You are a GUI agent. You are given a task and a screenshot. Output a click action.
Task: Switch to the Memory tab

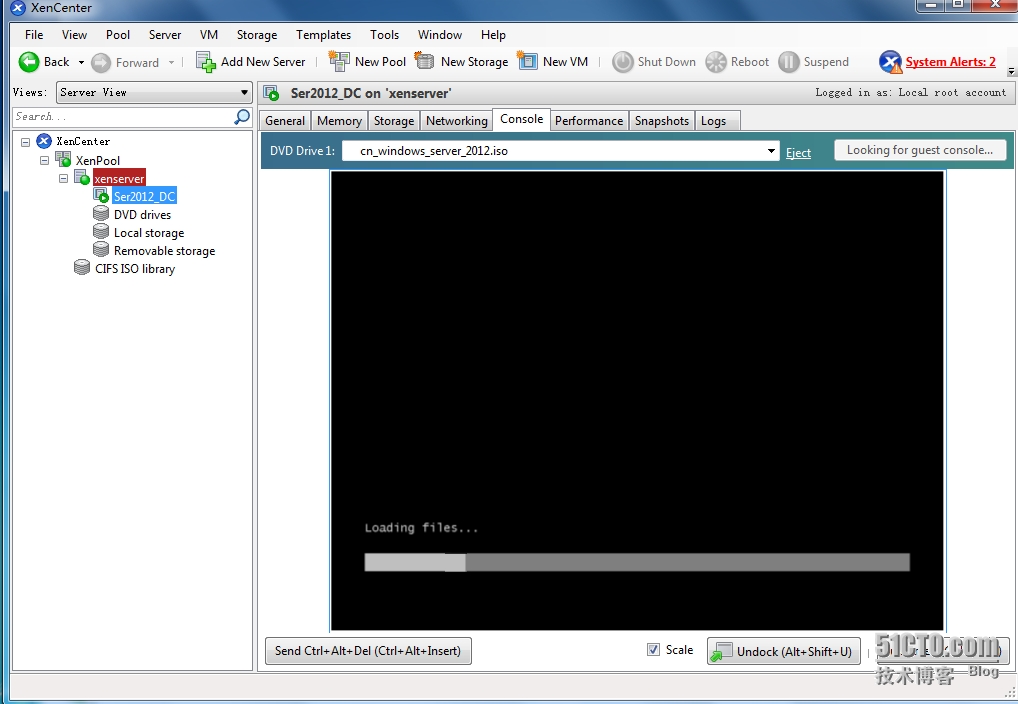click(339, 121)
